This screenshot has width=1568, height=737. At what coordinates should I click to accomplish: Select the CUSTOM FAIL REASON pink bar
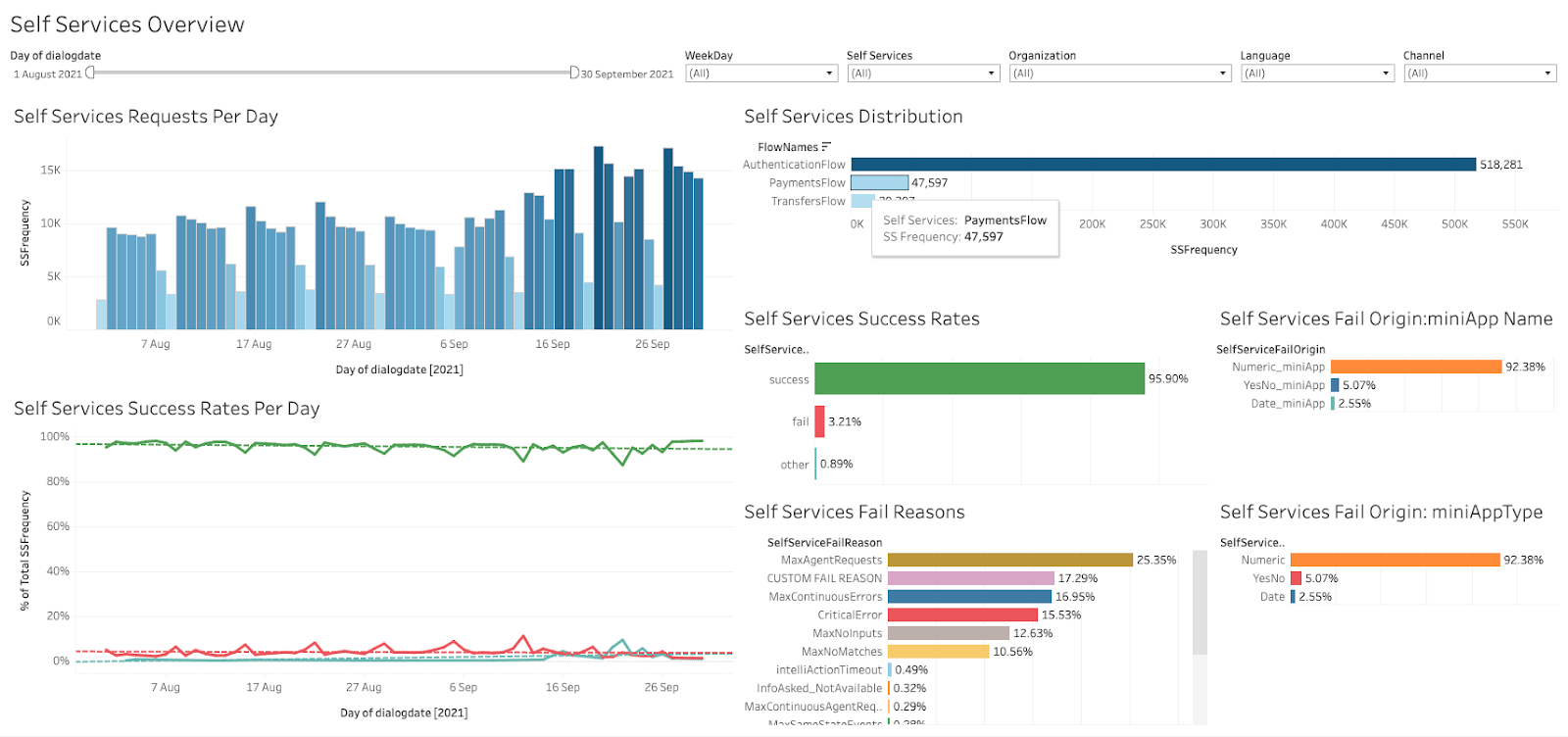(x=970, y=579)
